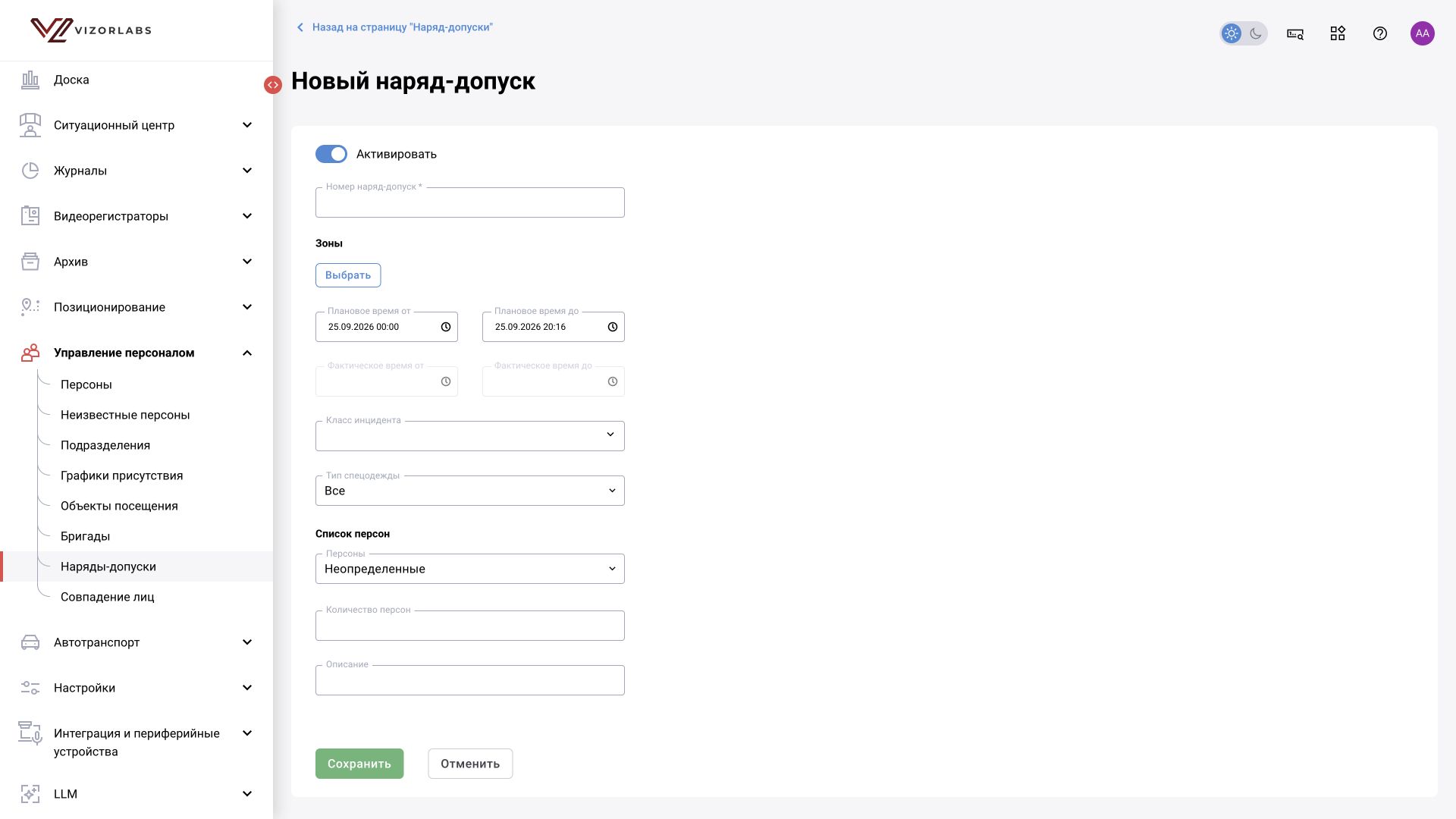Click the Видеорегистраторы icon
Viewport: 1456px width, 819px height.
coord(30,216)
